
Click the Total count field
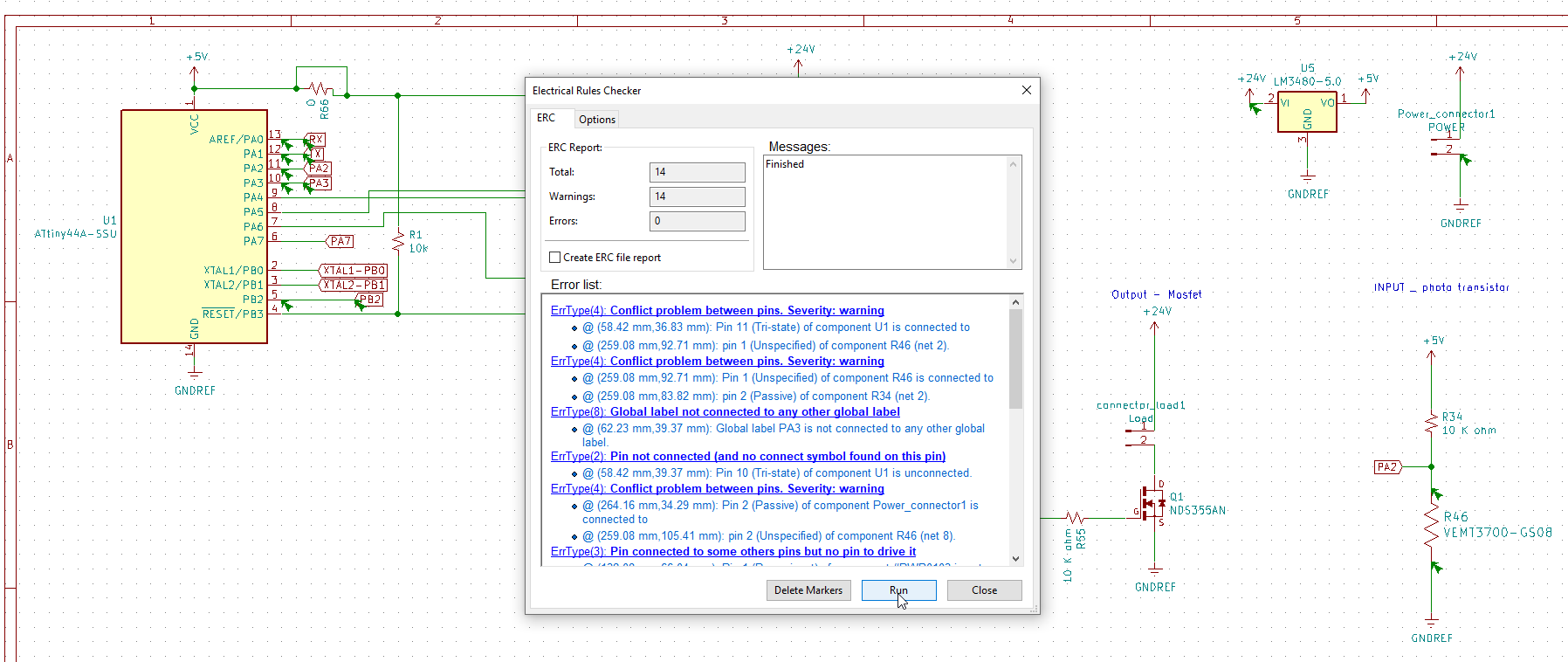pos(698,172)
